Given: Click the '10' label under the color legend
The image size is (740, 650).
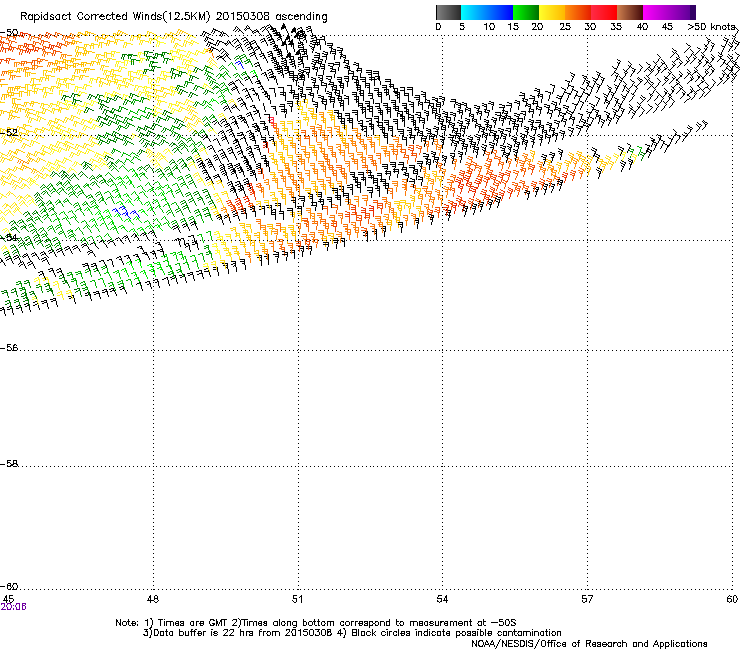Looking at the screenshot, I should point(489,27).
